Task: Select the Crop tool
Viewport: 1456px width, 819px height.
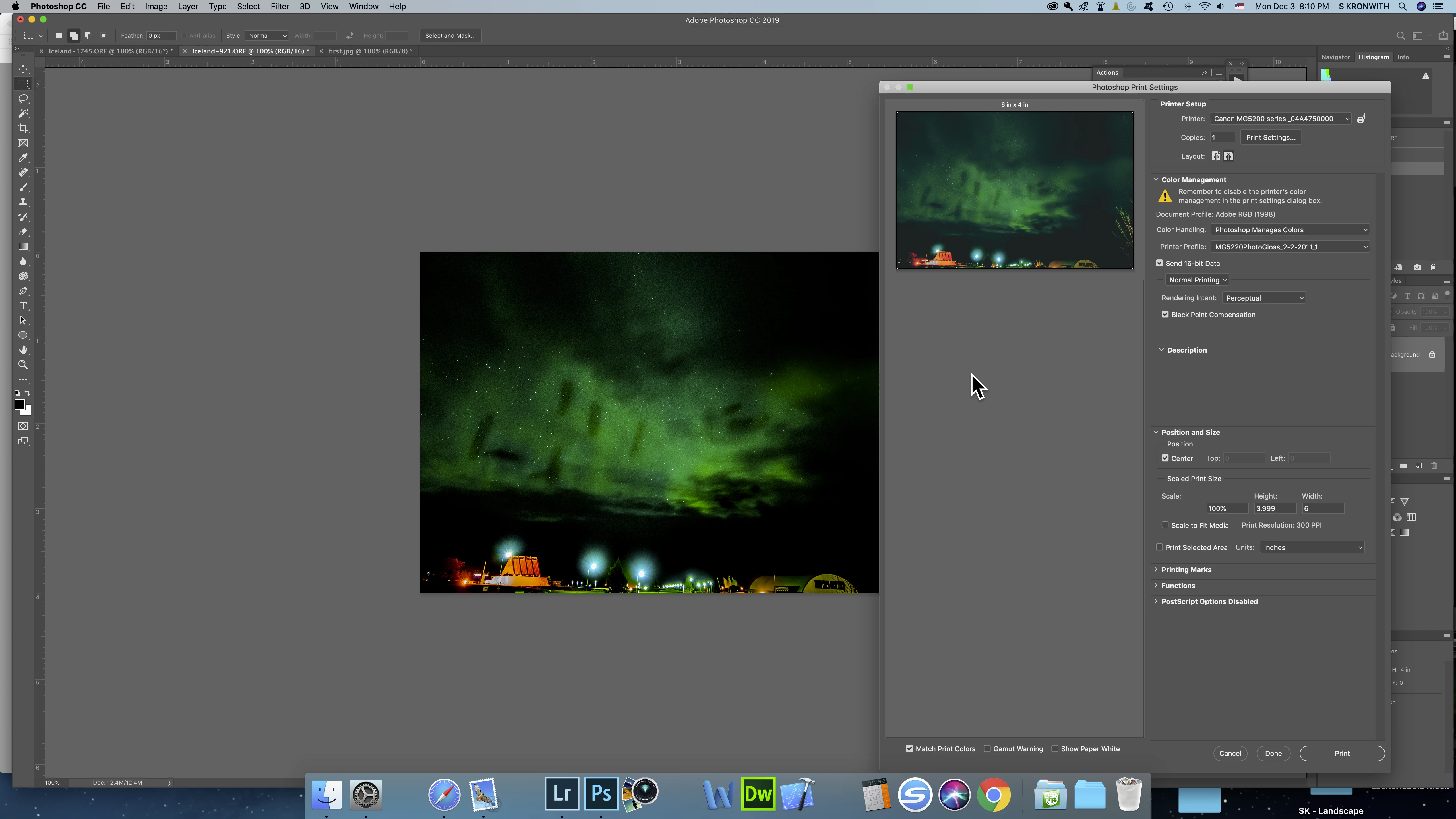Action: coord(23,128)
